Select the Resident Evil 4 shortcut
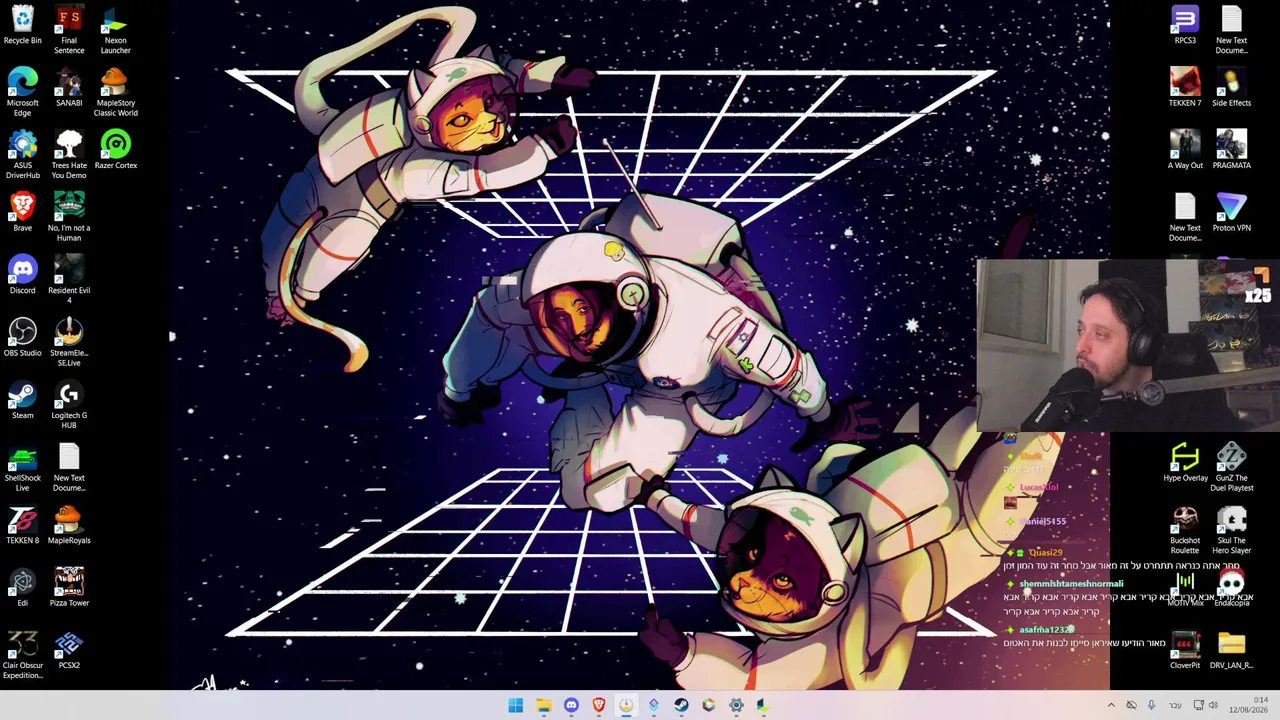Screen dimensions: 1280x720 [69, 280]
